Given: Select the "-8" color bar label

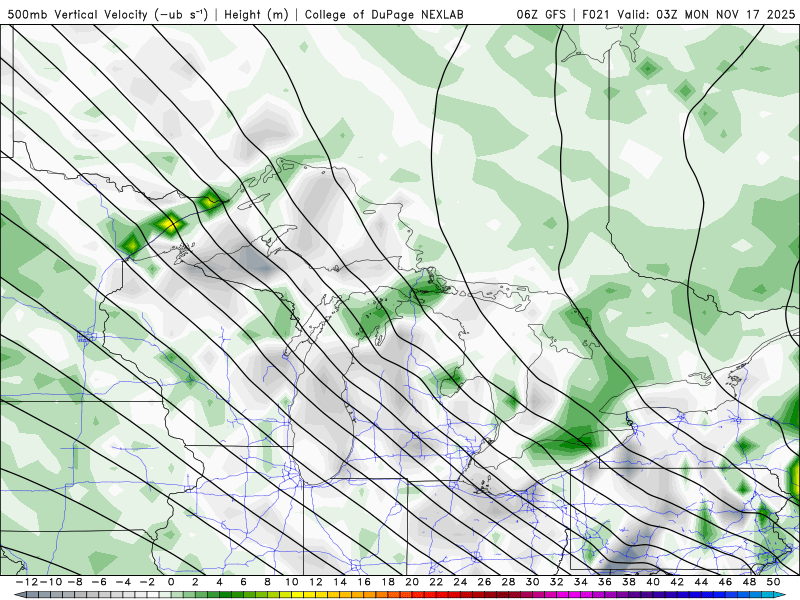Looking at the screenshot, I should [74, 582].
